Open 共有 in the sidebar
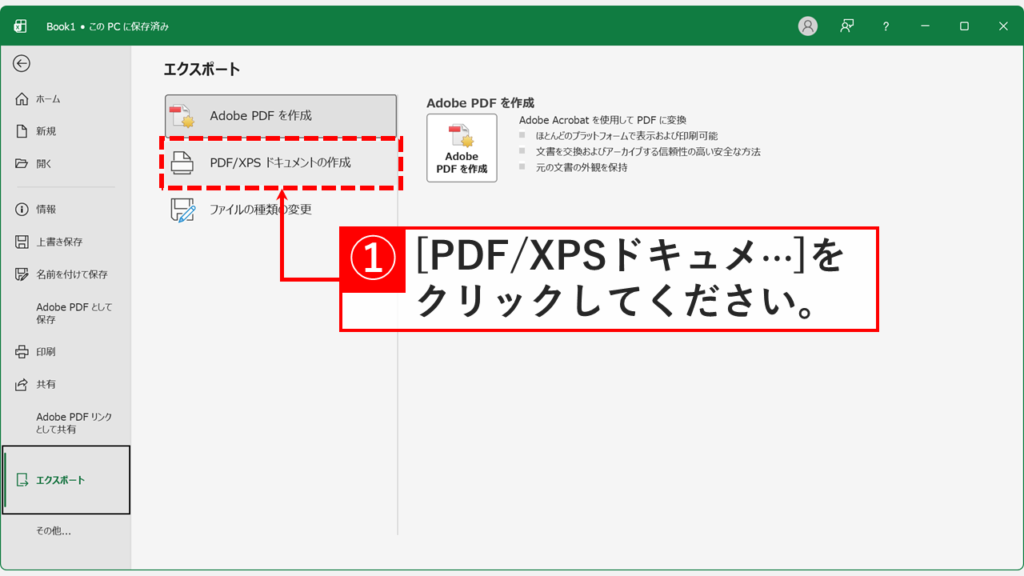 tap(65, 384)
